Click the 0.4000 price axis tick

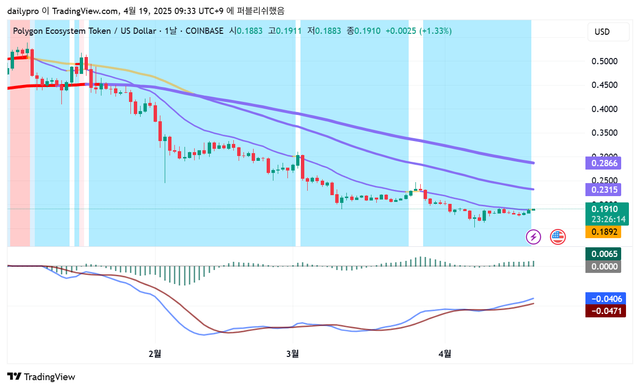(604, 109)
